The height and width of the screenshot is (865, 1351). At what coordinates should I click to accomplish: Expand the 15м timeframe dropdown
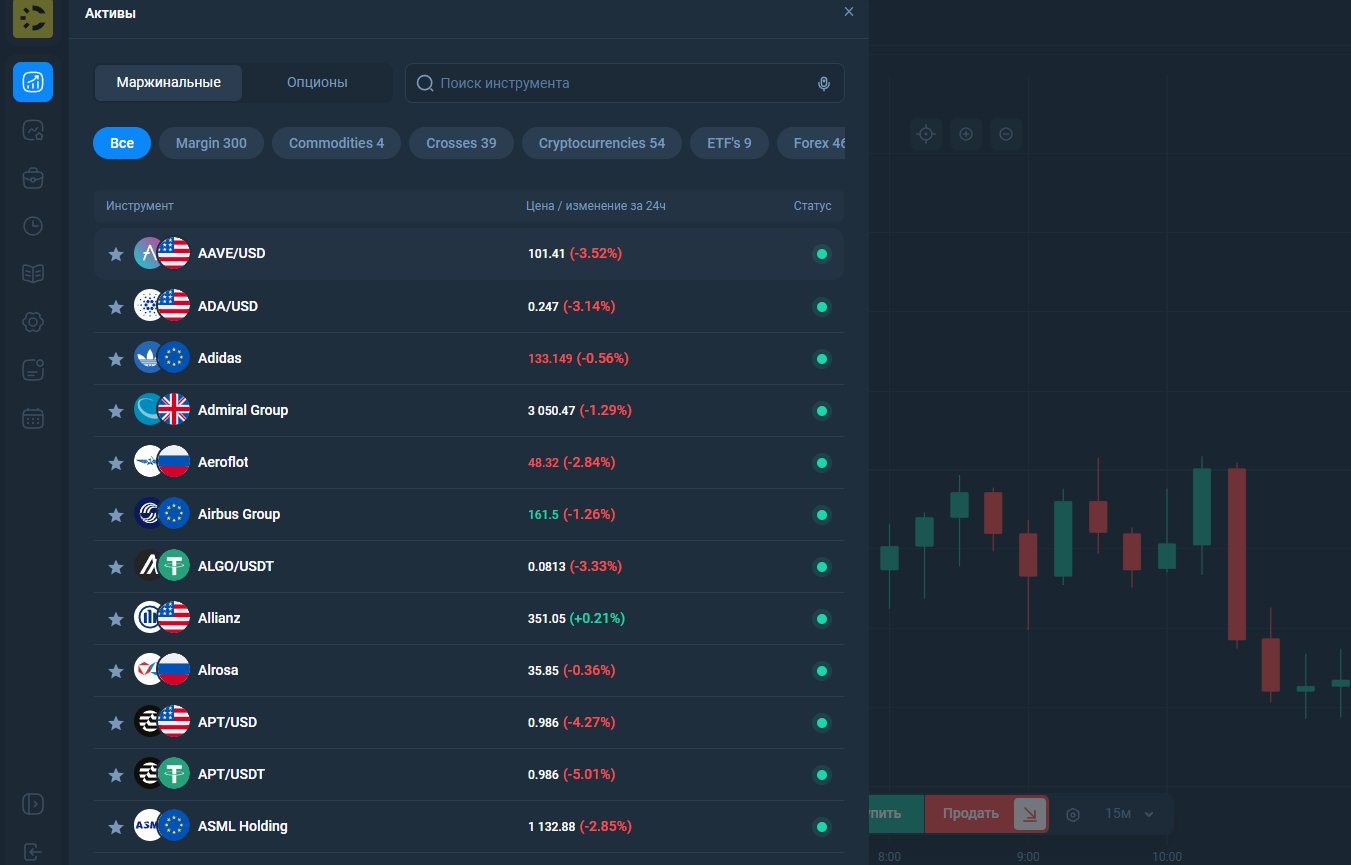1129,814
